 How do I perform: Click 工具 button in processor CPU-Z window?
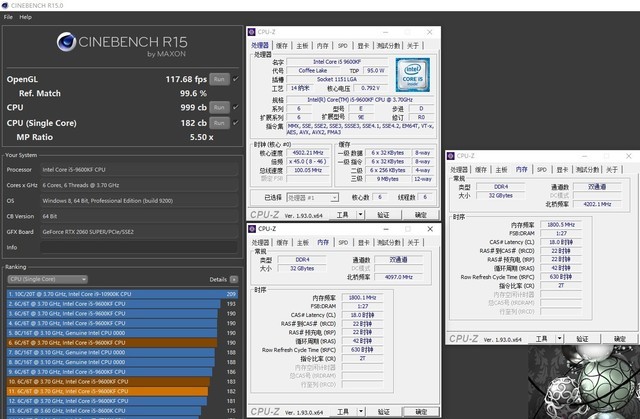[x=342, y=215]
